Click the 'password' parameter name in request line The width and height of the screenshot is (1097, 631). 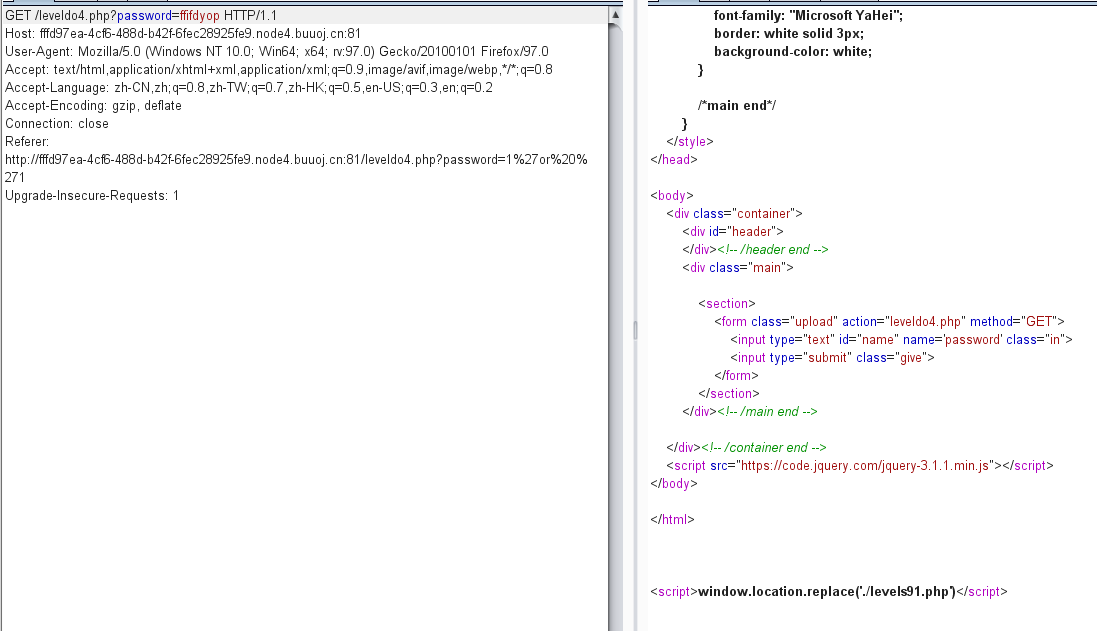coord(144,15)
